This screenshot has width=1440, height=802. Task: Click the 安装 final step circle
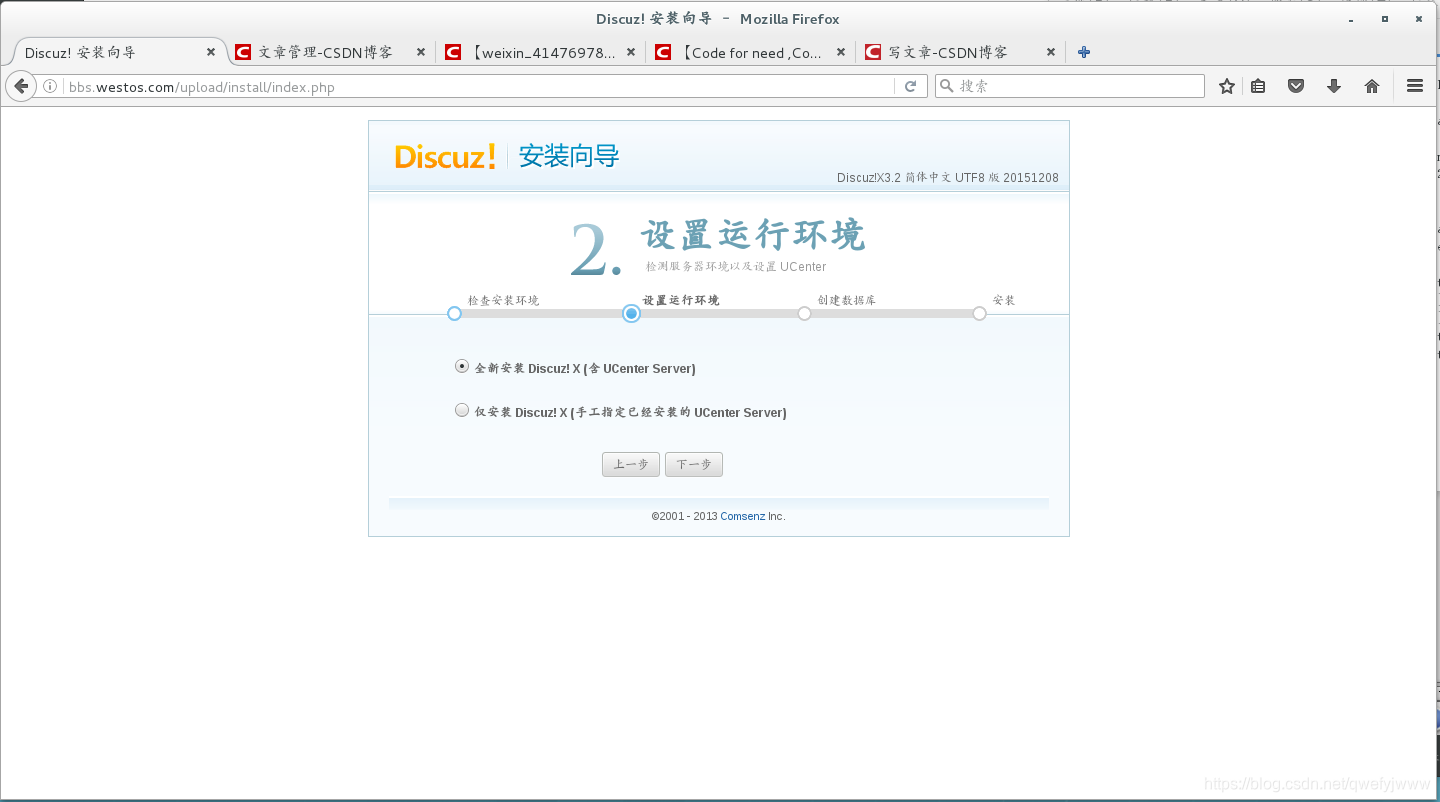pos(979,313)
